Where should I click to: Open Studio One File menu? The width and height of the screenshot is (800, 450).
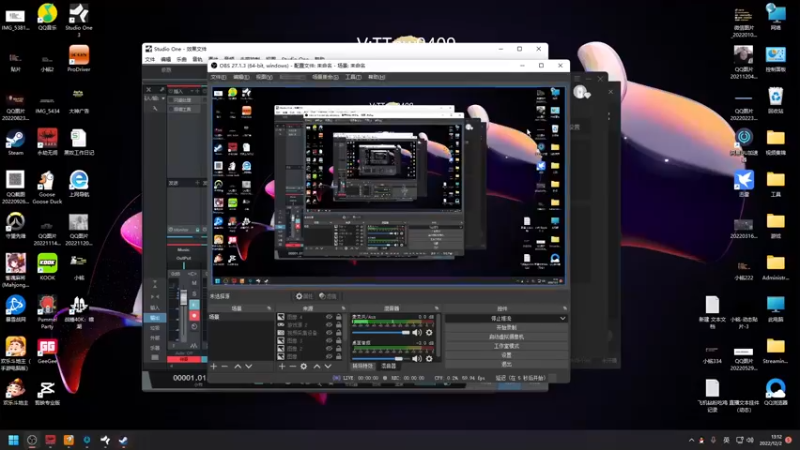[150, 60]
